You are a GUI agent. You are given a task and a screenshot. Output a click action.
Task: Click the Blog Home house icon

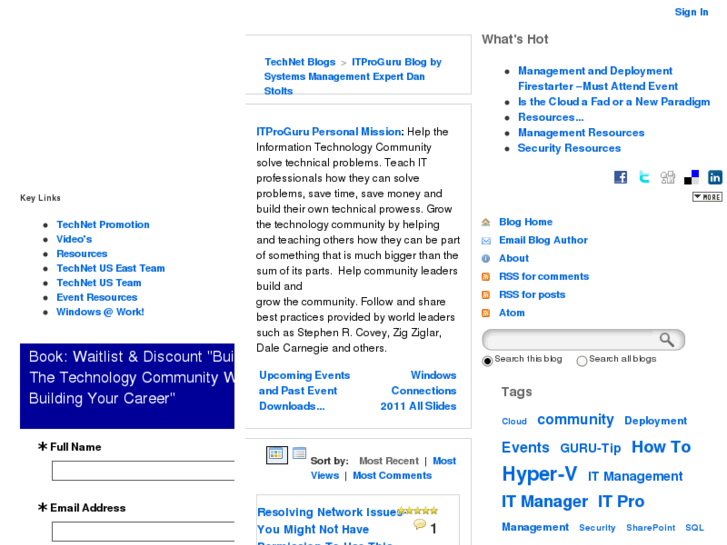(486, 222)
